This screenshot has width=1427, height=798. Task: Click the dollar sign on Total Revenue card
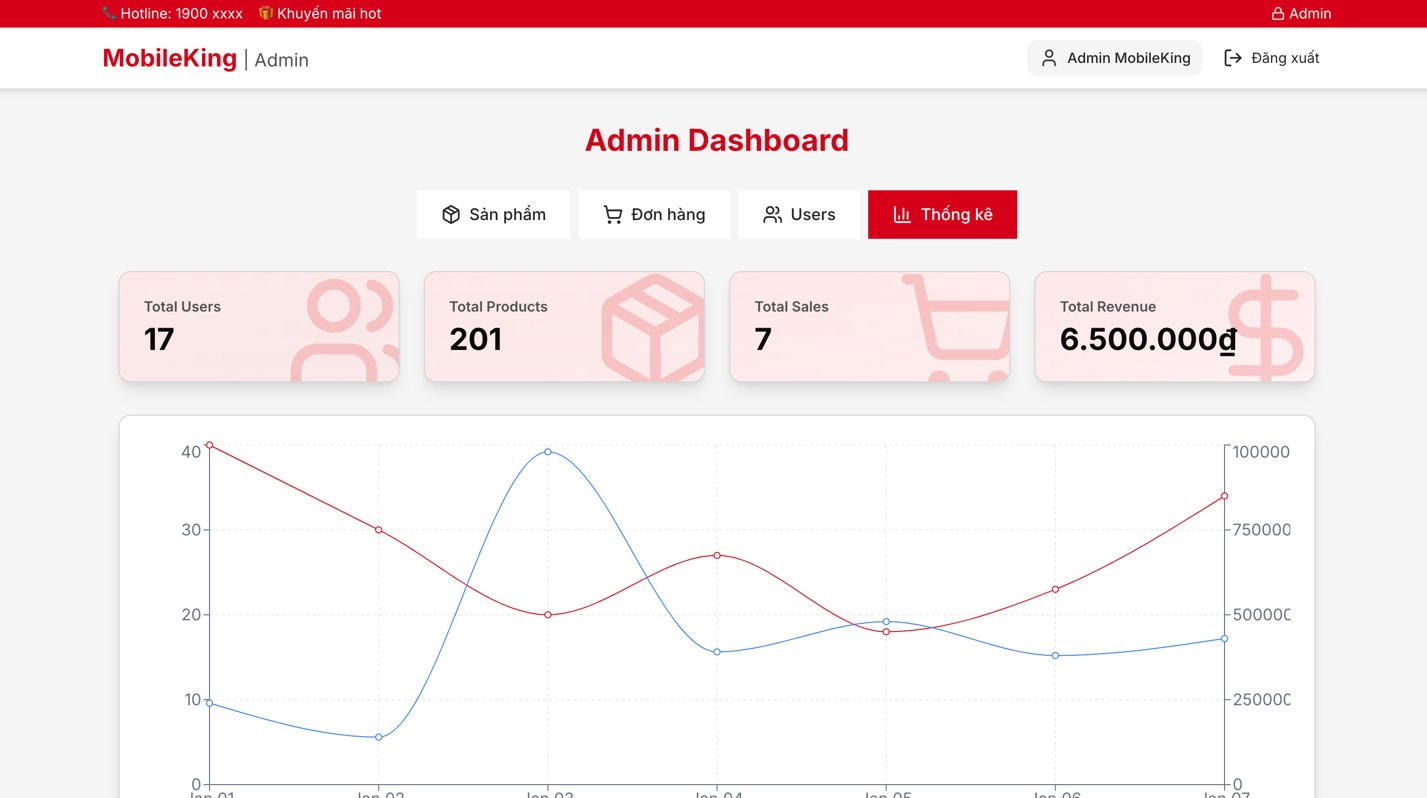pos(1265,326)
